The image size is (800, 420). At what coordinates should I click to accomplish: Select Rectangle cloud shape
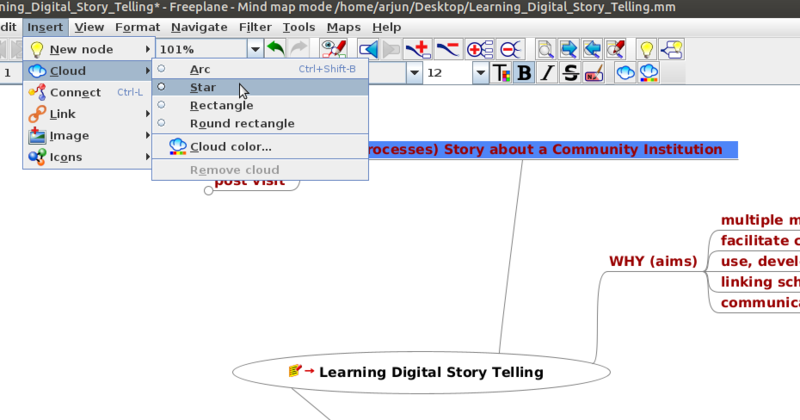click(x=260, y=105)
